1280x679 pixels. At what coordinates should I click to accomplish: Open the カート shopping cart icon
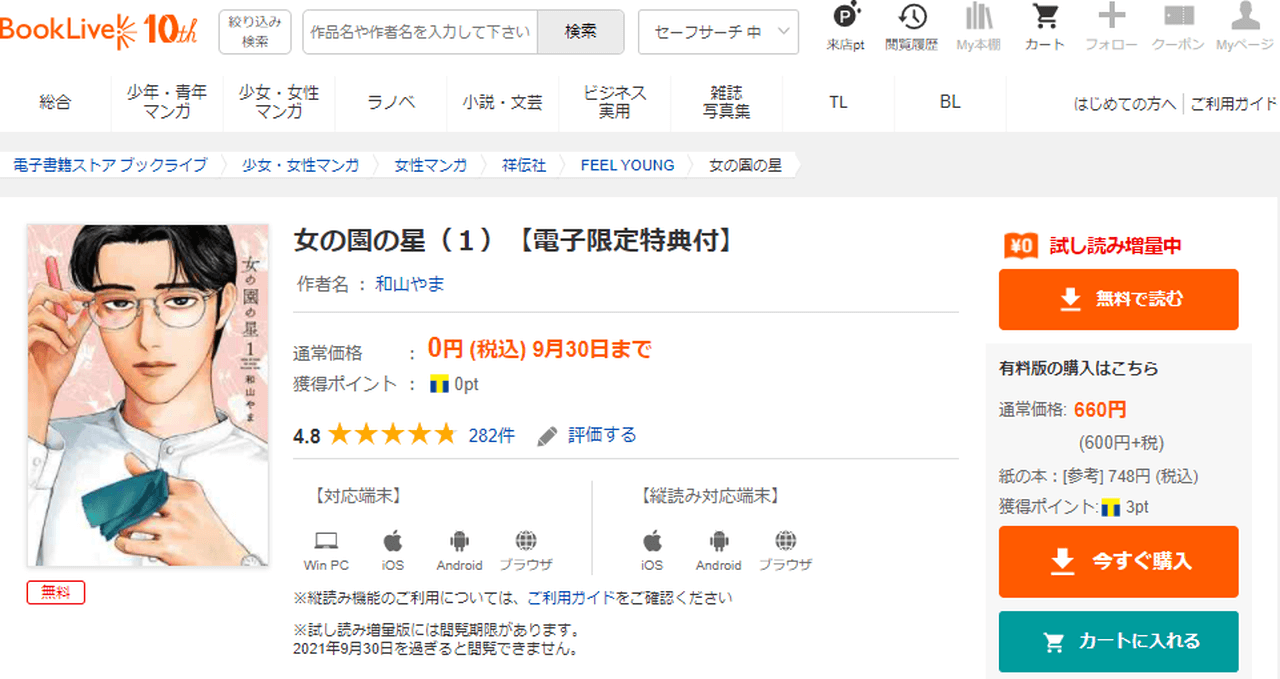coord(1045,18)
